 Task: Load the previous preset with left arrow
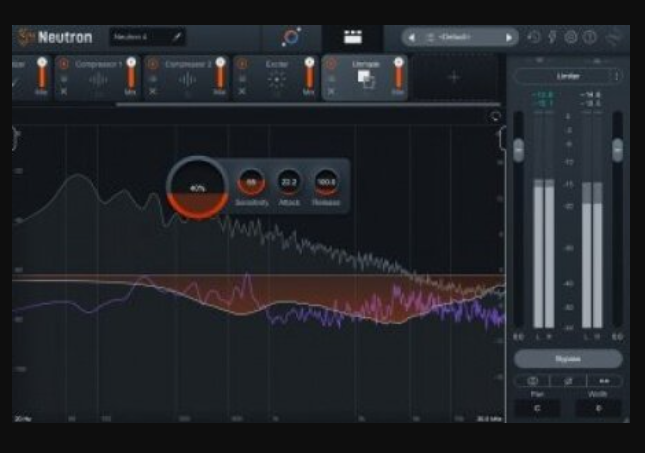[411, 38]
